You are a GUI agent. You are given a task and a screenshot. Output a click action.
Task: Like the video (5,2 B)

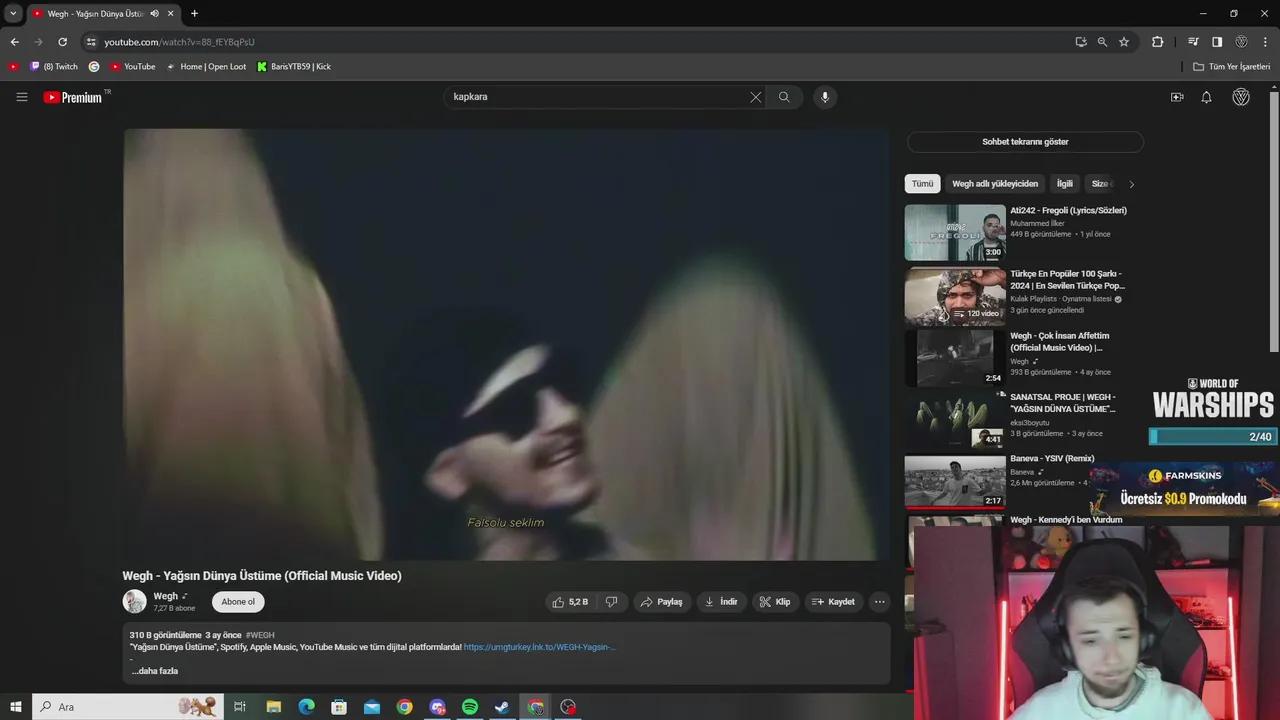(570, 602)
